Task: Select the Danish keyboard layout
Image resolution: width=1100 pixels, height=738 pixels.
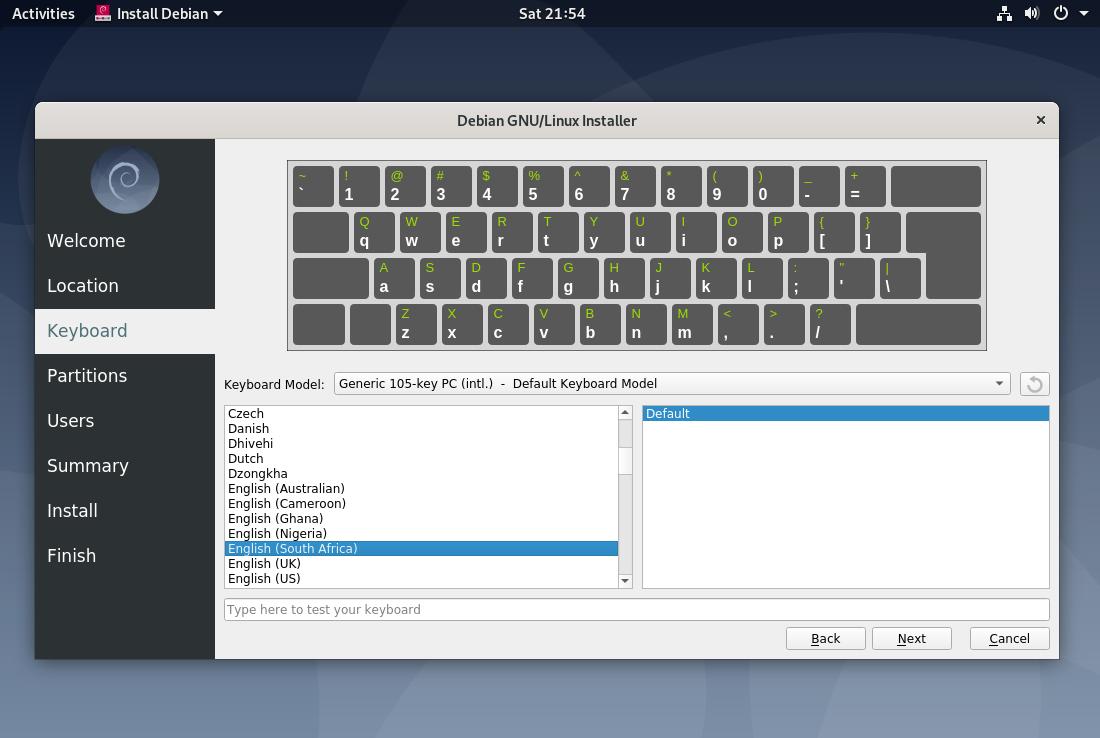Action: 421,428
